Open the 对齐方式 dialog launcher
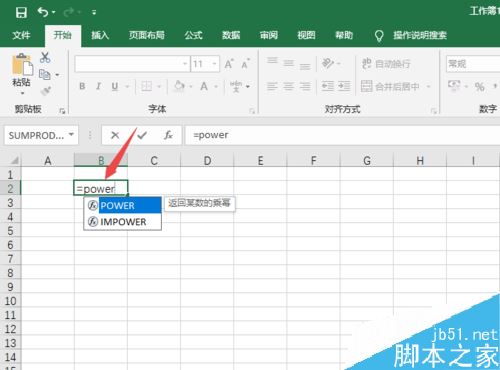The image size is (500, 370). 433,111
